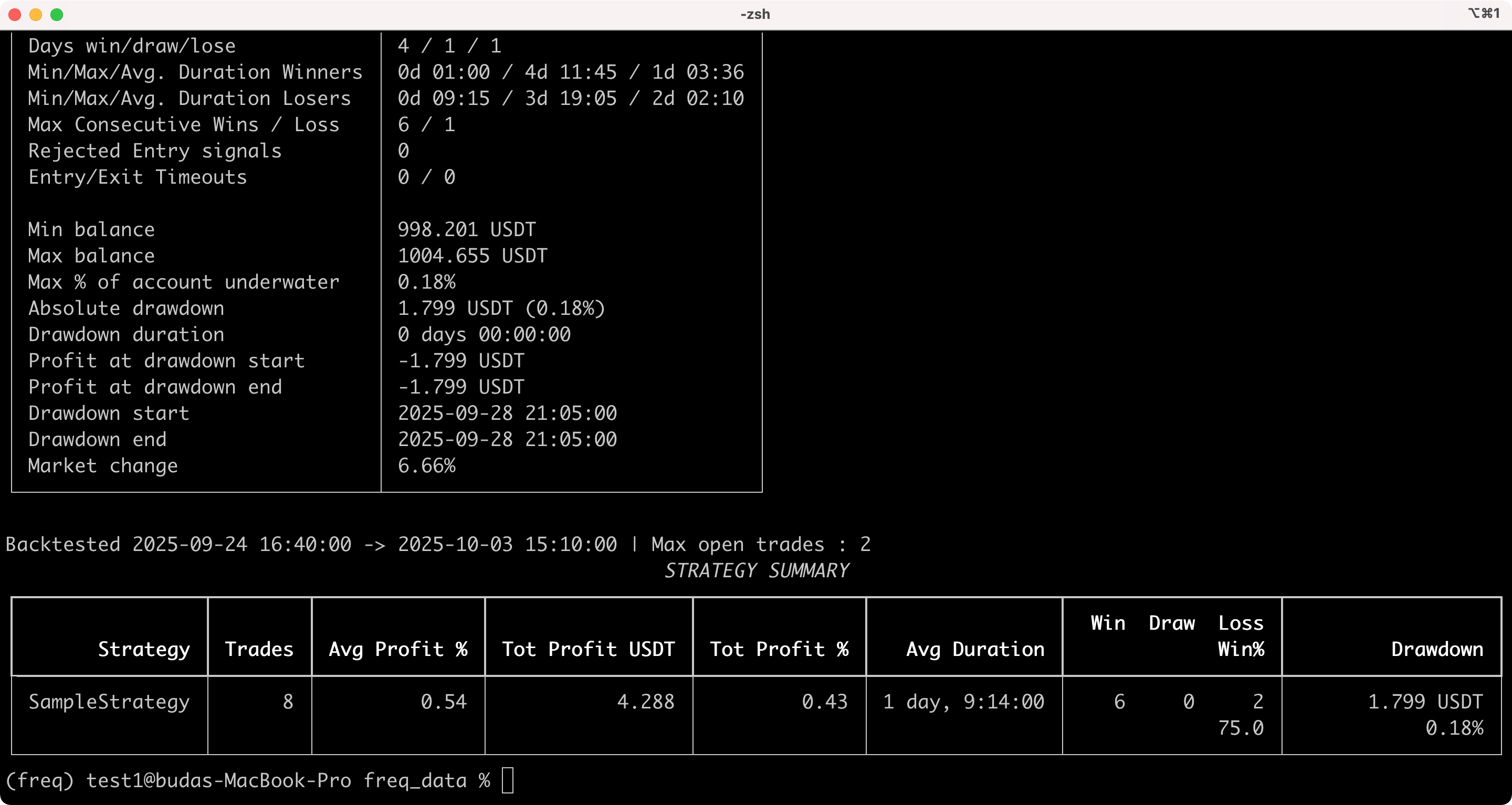1512x805 pixels.
Task: Click the green fullscreen window button
Action: coord(57,15)
